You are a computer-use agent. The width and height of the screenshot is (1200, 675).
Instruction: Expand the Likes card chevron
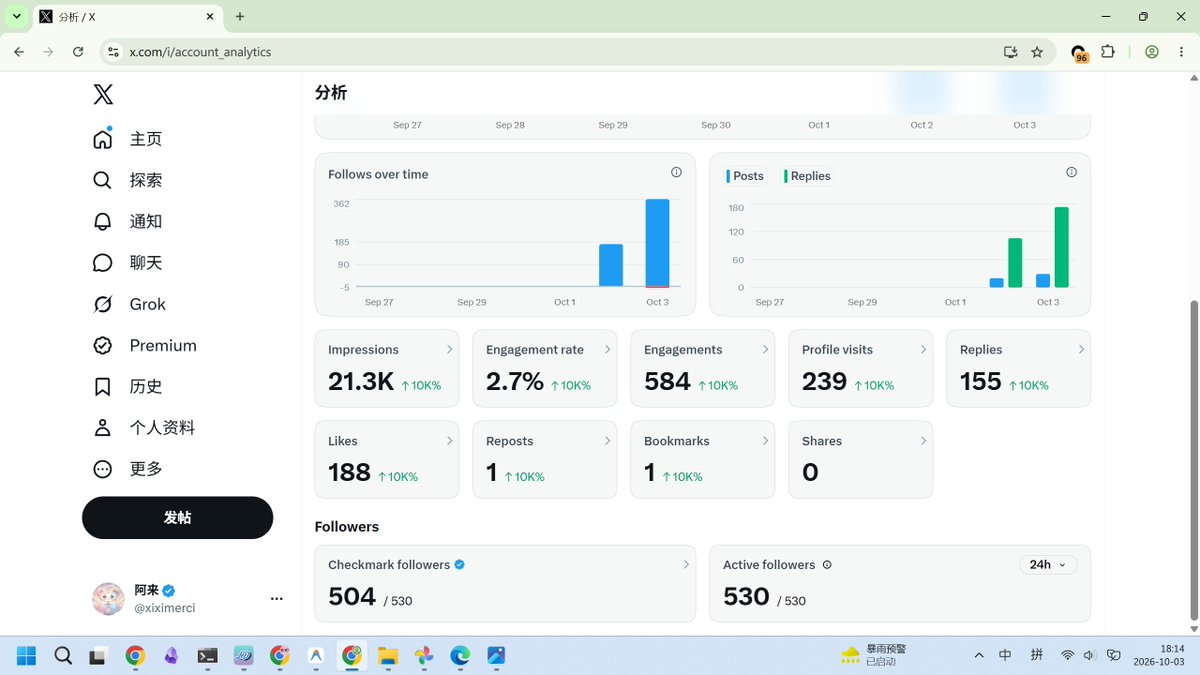[x=450, y=440]
